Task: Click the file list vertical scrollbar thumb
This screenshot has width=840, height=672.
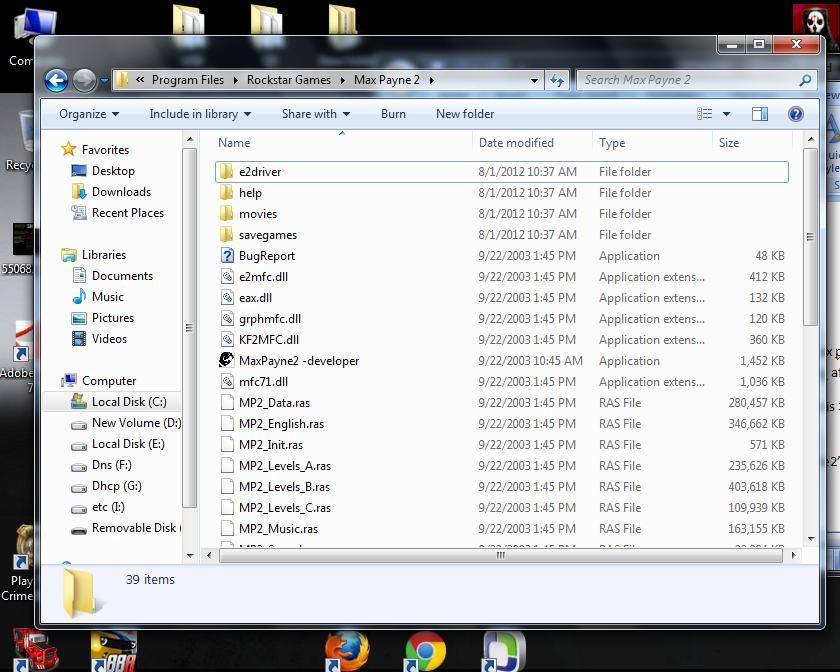Action: click(810, 236)
